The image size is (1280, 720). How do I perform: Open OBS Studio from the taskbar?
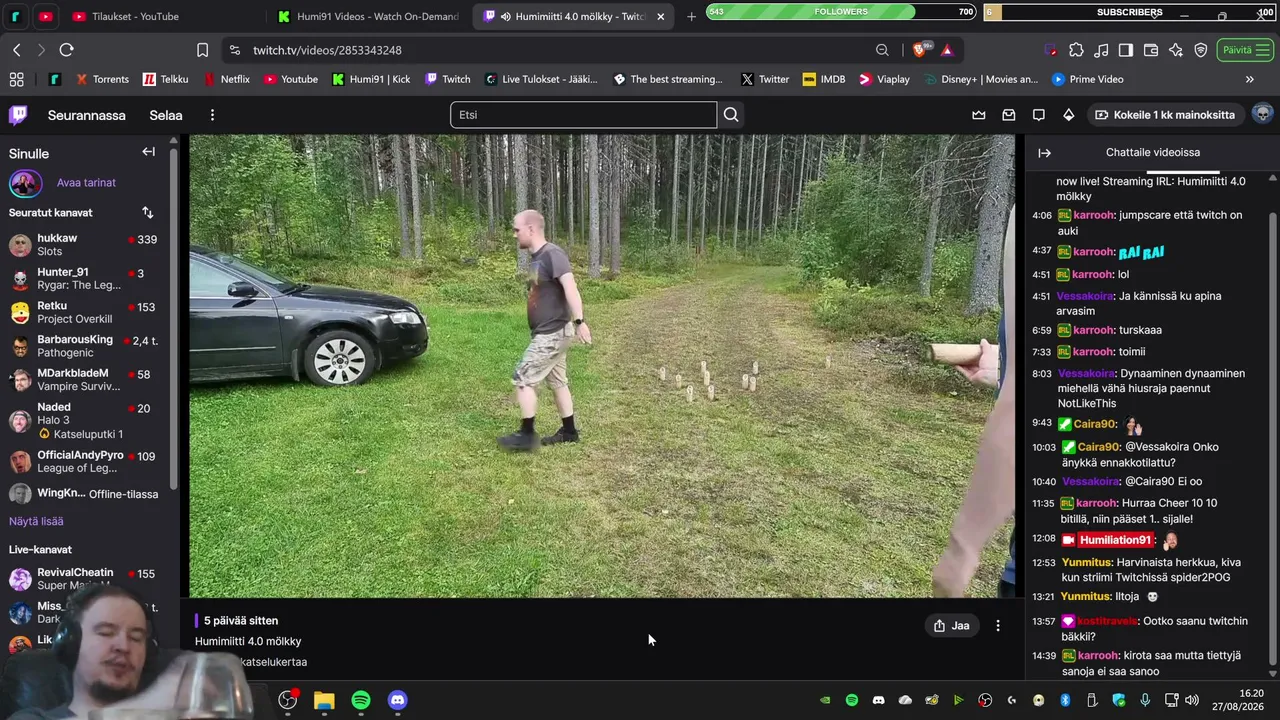(x=288, y=700)
